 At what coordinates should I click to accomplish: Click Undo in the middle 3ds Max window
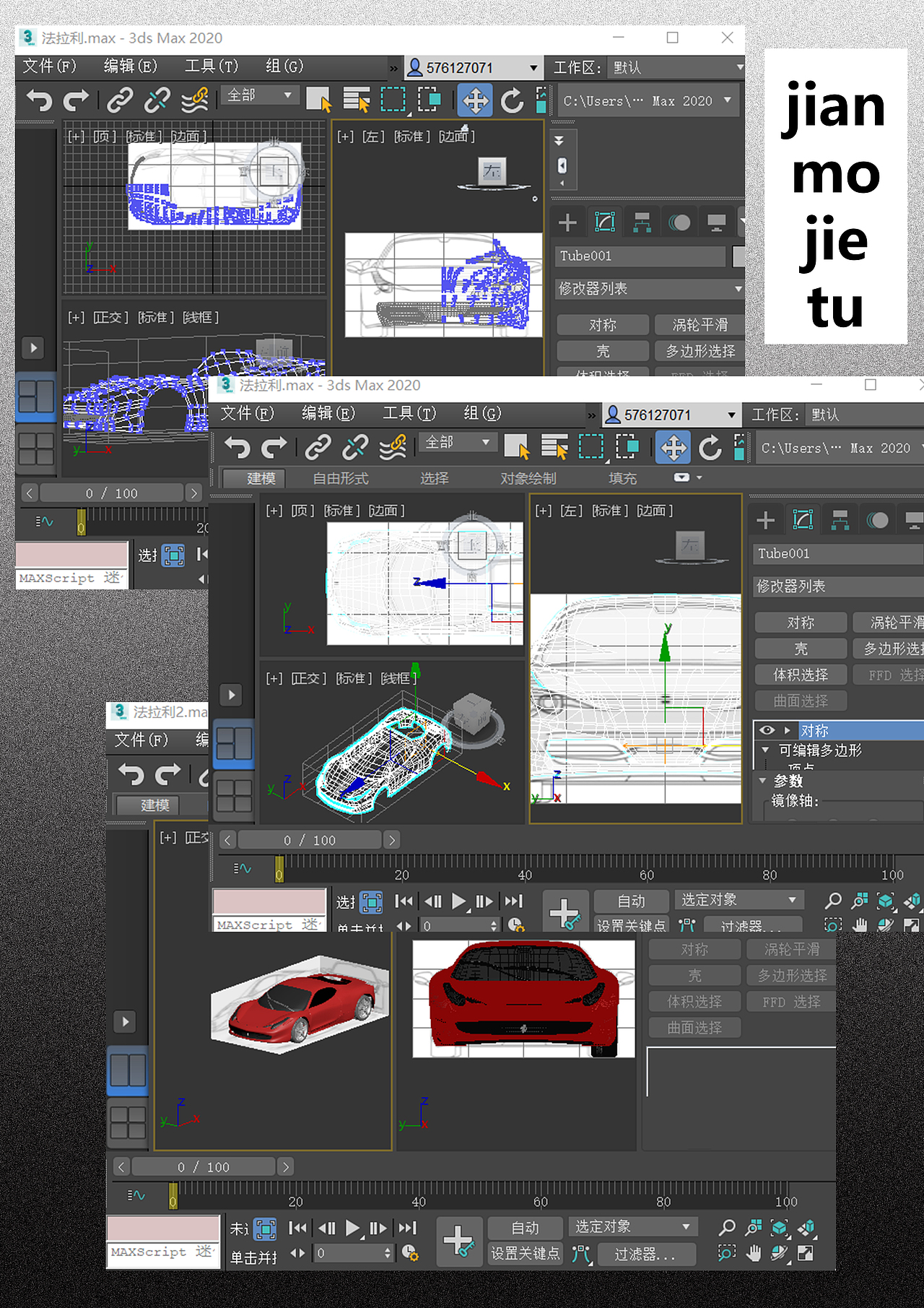pos(237,448)
